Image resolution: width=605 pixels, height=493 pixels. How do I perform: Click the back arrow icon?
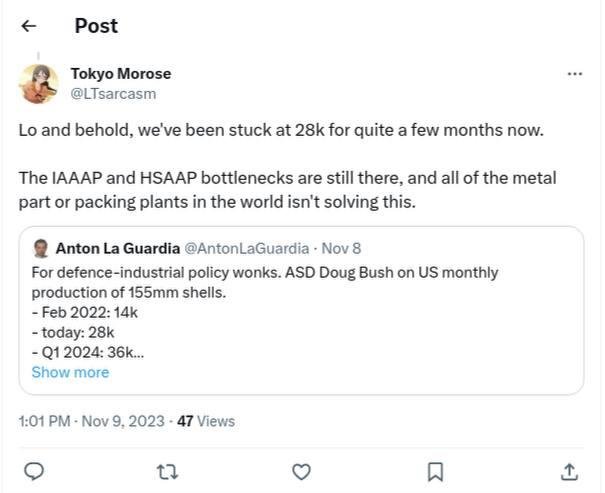click(29, 27)
